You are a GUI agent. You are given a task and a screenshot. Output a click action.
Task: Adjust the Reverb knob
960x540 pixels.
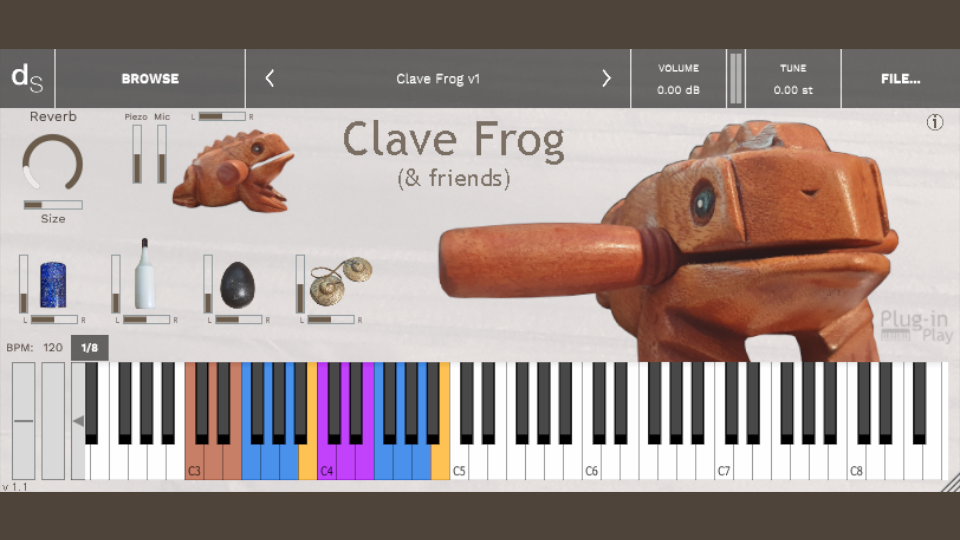(x=53, y=163)
